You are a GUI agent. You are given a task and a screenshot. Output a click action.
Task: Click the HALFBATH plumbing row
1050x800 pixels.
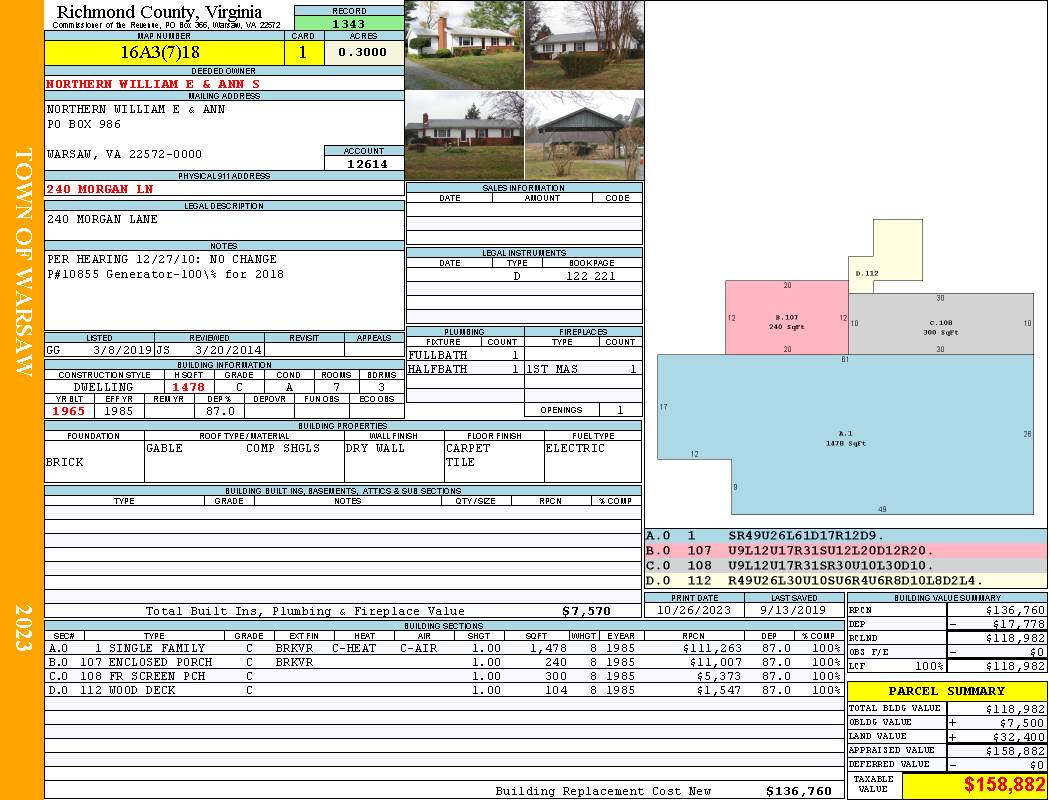coord(465,369)
